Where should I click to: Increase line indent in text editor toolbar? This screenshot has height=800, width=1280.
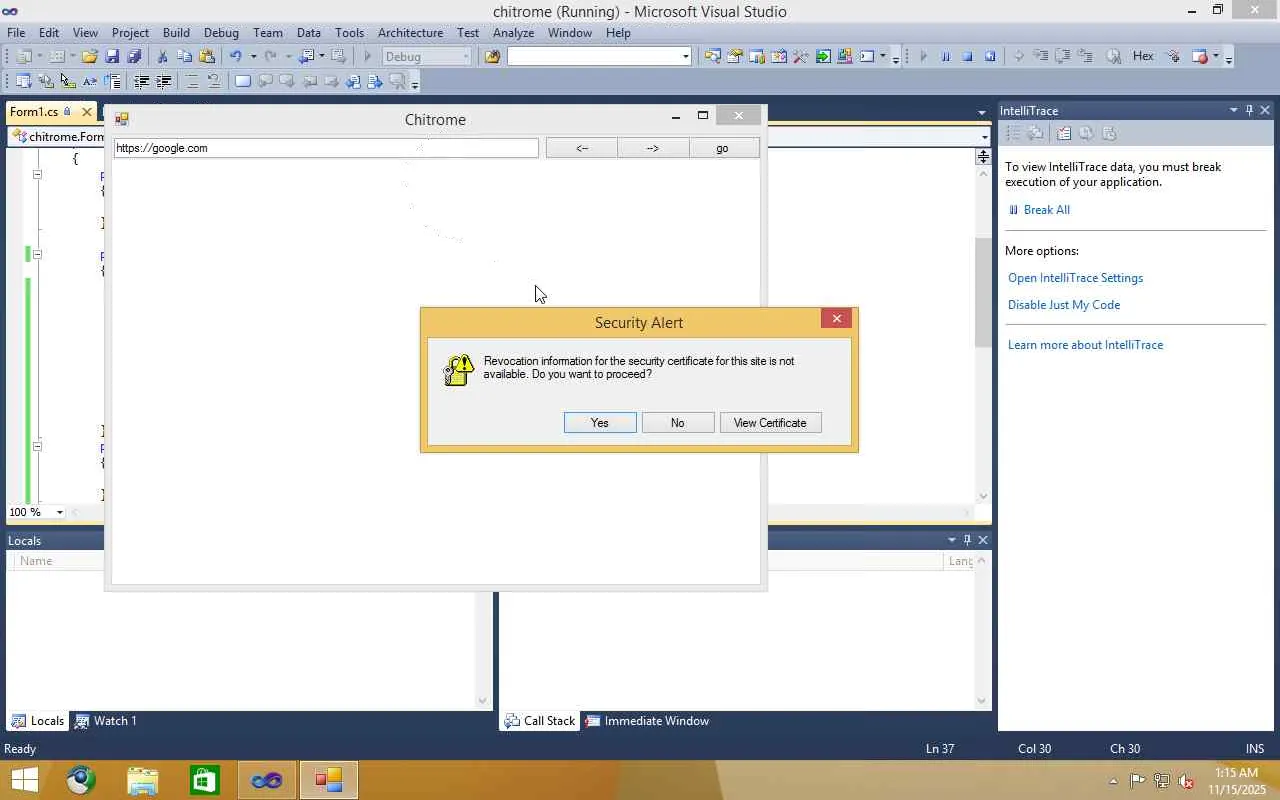(164, 82)
